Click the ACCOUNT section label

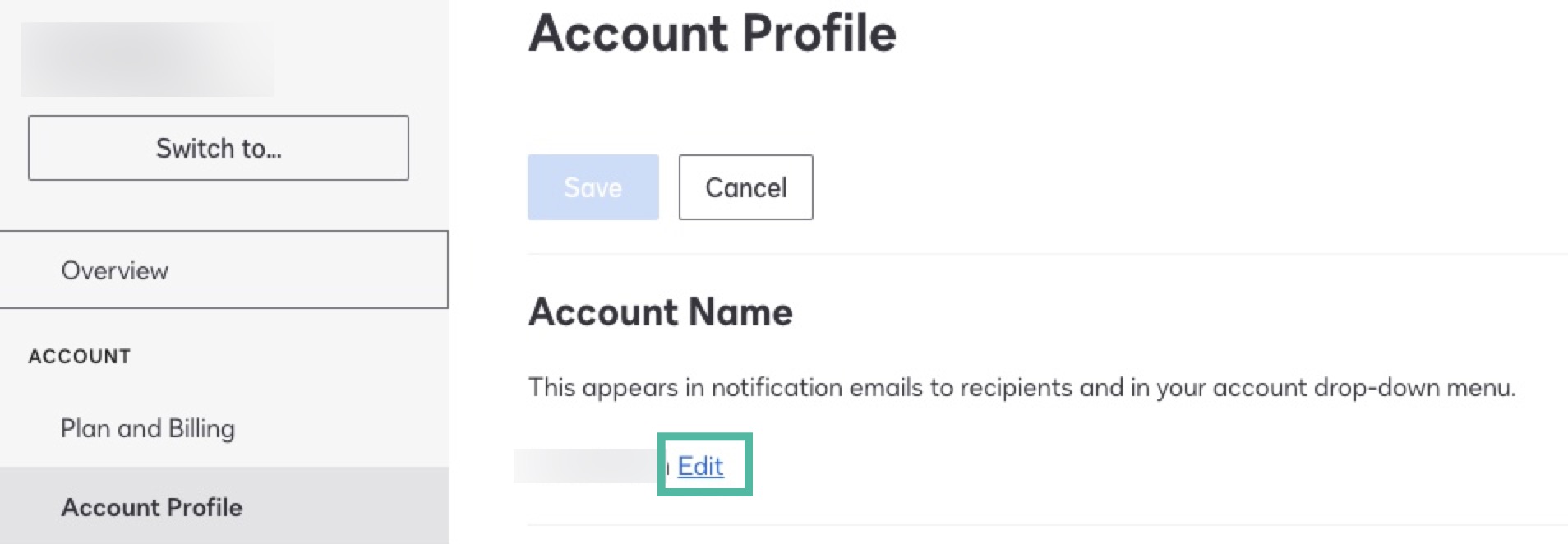[78, 356]
